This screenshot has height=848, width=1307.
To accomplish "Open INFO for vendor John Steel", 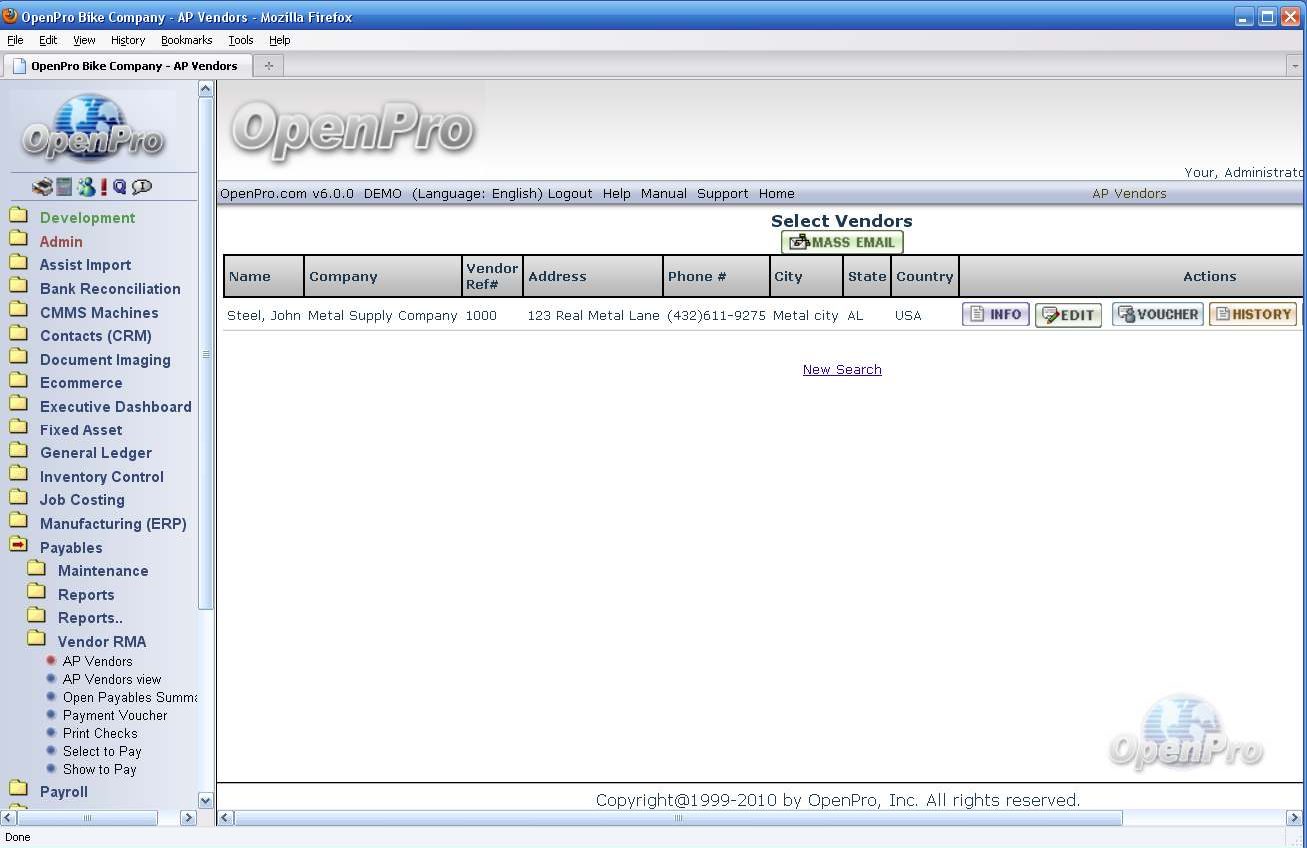I will (995, 314).
